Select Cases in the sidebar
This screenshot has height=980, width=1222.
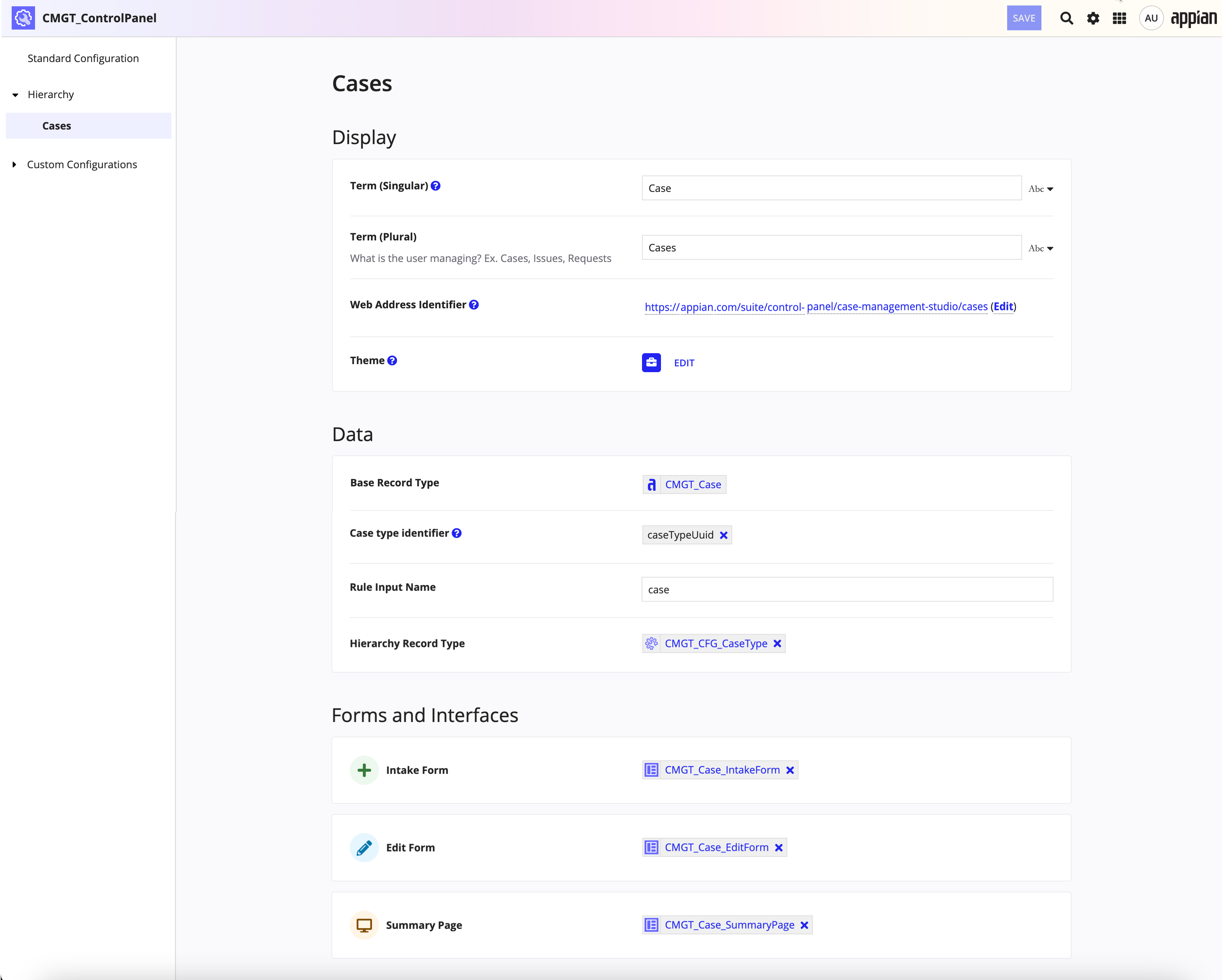(88, 126)
